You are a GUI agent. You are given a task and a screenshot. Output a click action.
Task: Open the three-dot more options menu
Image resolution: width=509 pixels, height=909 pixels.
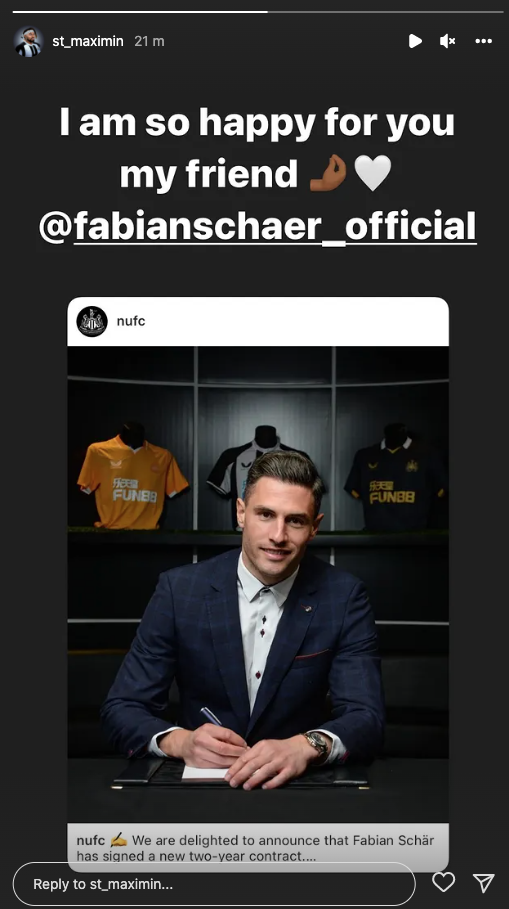[x=483, y=41]
